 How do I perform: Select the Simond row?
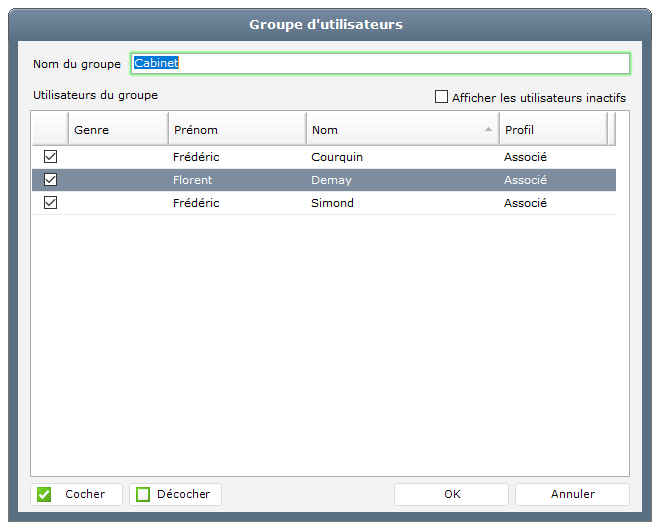pyautogui.click(x=332, y=203)
